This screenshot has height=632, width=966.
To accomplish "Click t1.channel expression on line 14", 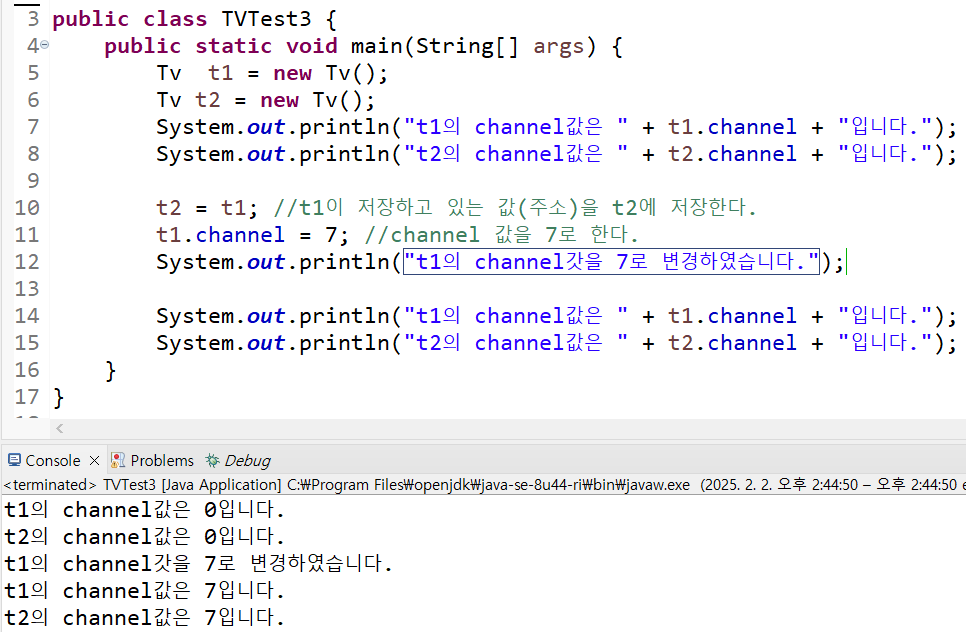I will tap(733, 316).
